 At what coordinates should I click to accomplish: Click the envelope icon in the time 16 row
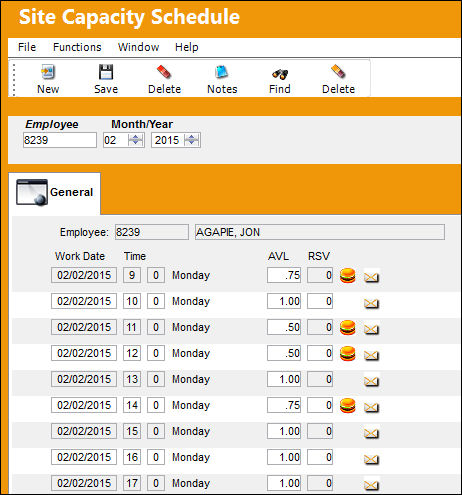371,459
